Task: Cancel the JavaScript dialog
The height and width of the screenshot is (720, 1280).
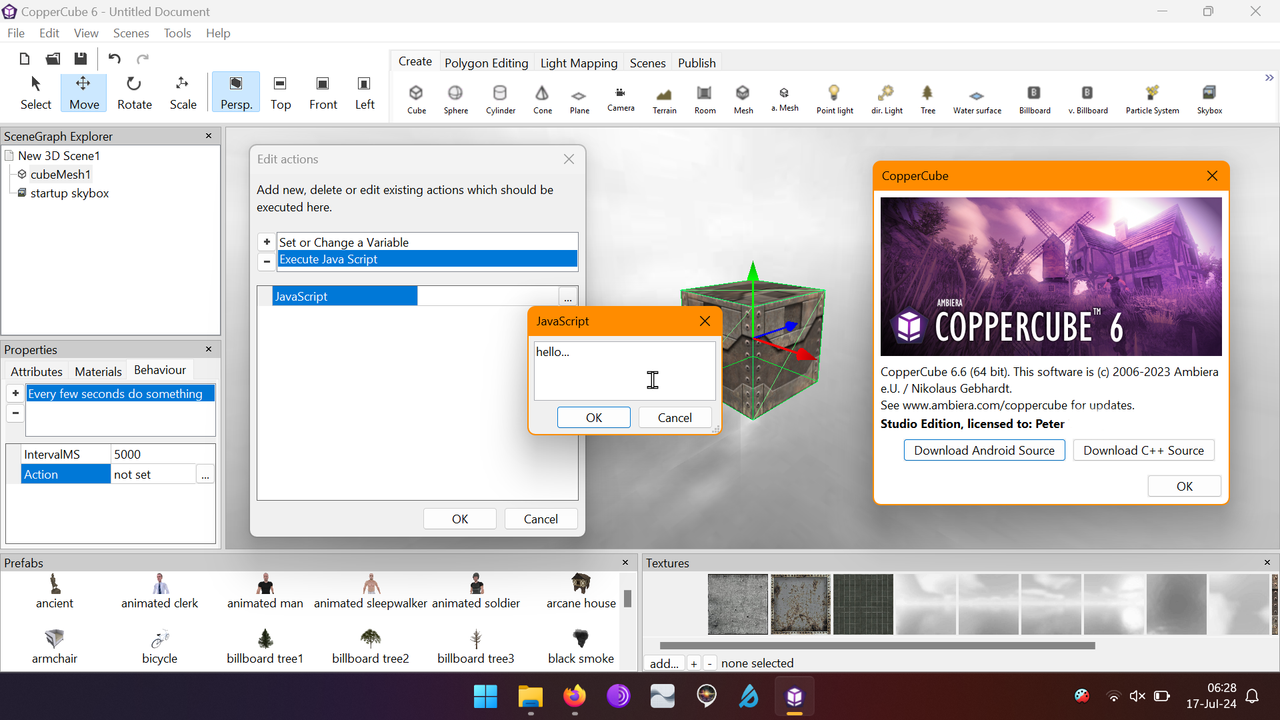Action: 674,417
